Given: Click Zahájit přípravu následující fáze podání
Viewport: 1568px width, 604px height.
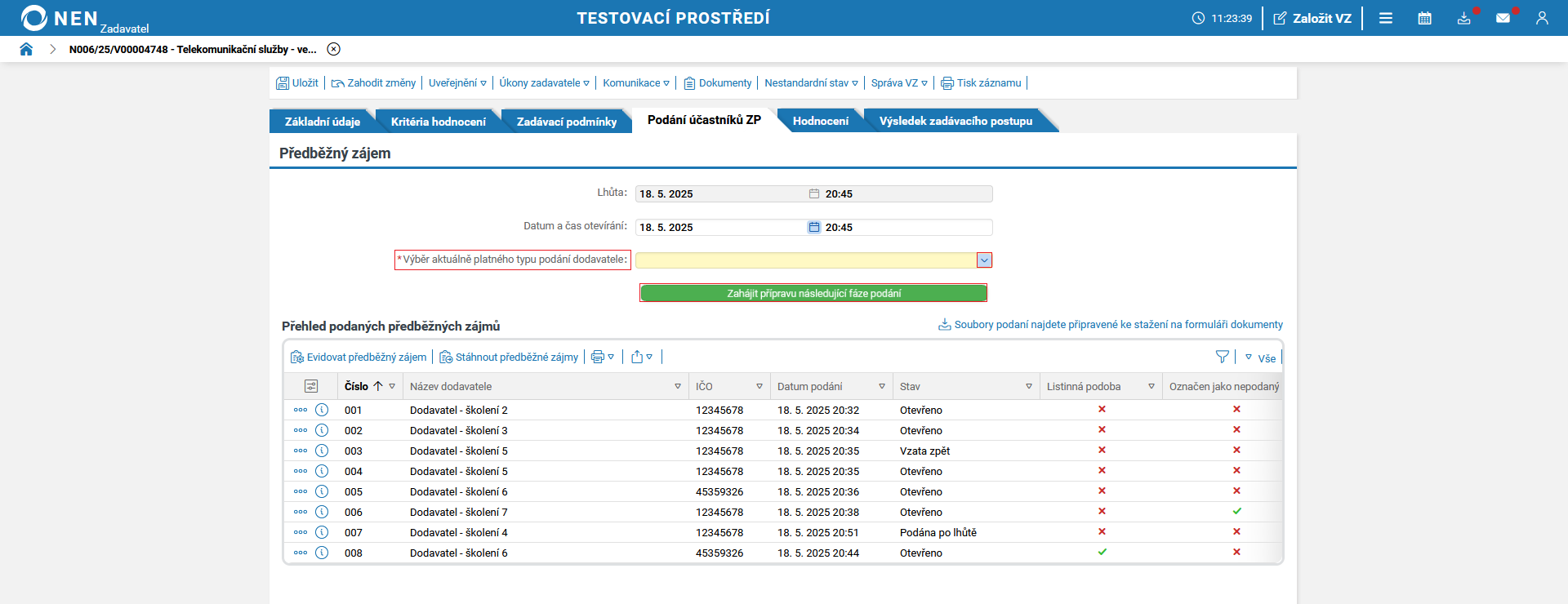Looking at the screenshot, I should pyautogui.click(x=813, y=293).
